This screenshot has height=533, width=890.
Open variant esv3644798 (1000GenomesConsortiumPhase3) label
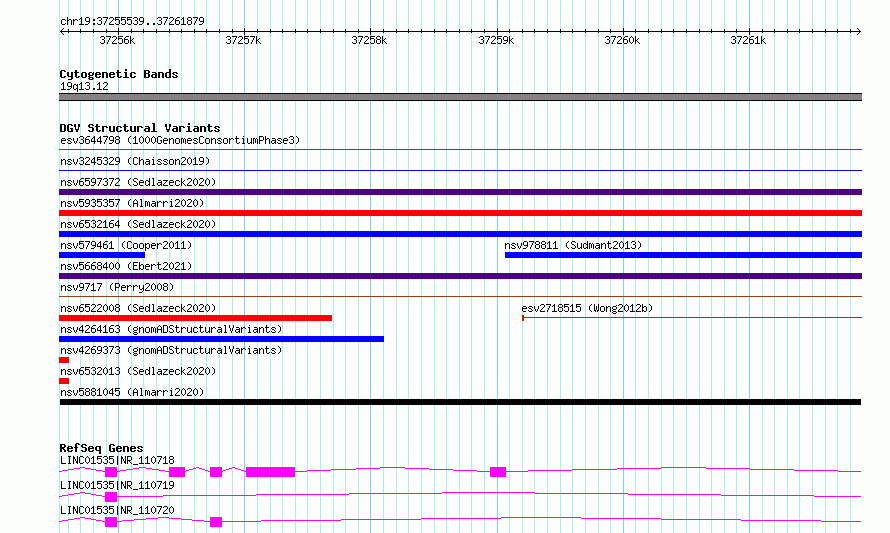tap(180, 140)
